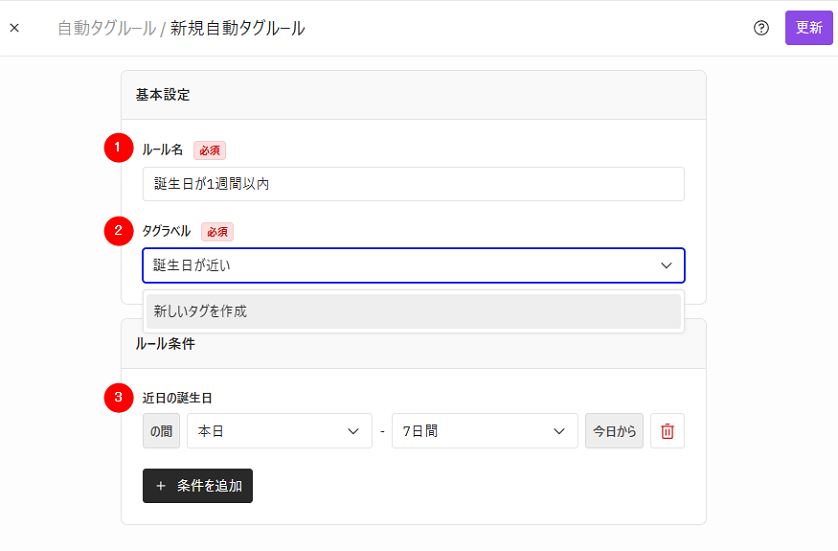
Task: Click the 基本設定 section header
Action: point(162,95)
